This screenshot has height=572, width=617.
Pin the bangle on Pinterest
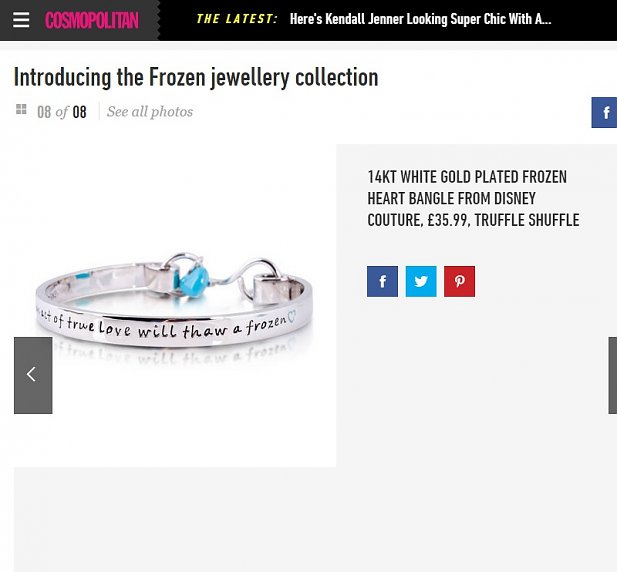click(x=459, y=281)
